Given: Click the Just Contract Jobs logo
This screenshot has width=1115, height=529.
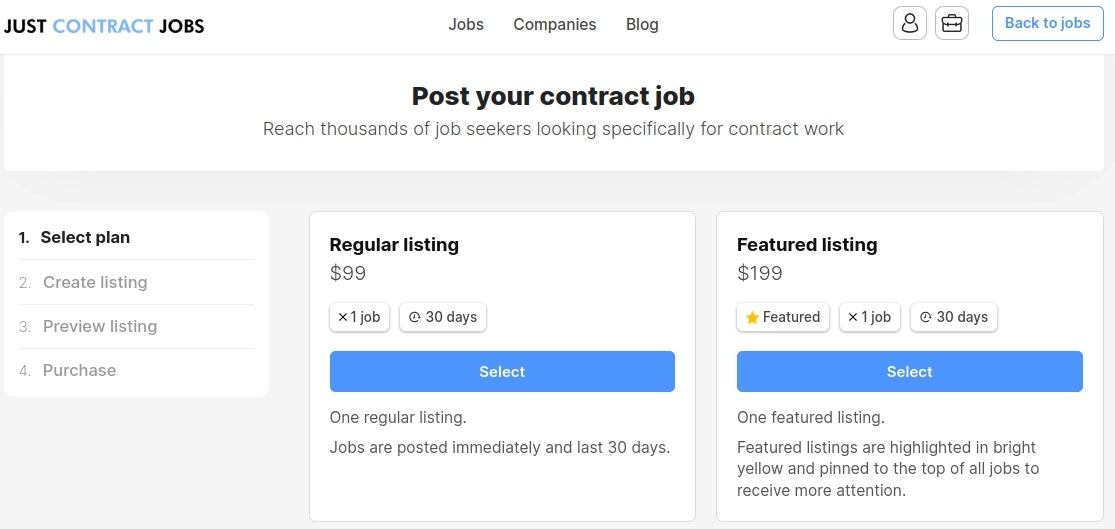Looking at the screenshot, I should 104,26.
